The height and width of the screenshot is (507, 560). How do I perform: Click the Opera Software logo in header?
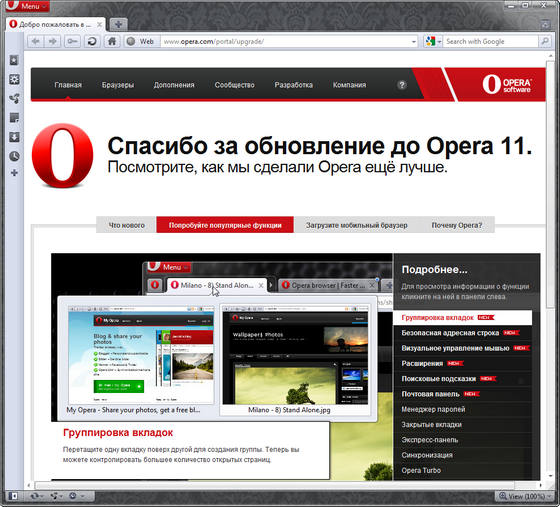[x=506, y=84]
